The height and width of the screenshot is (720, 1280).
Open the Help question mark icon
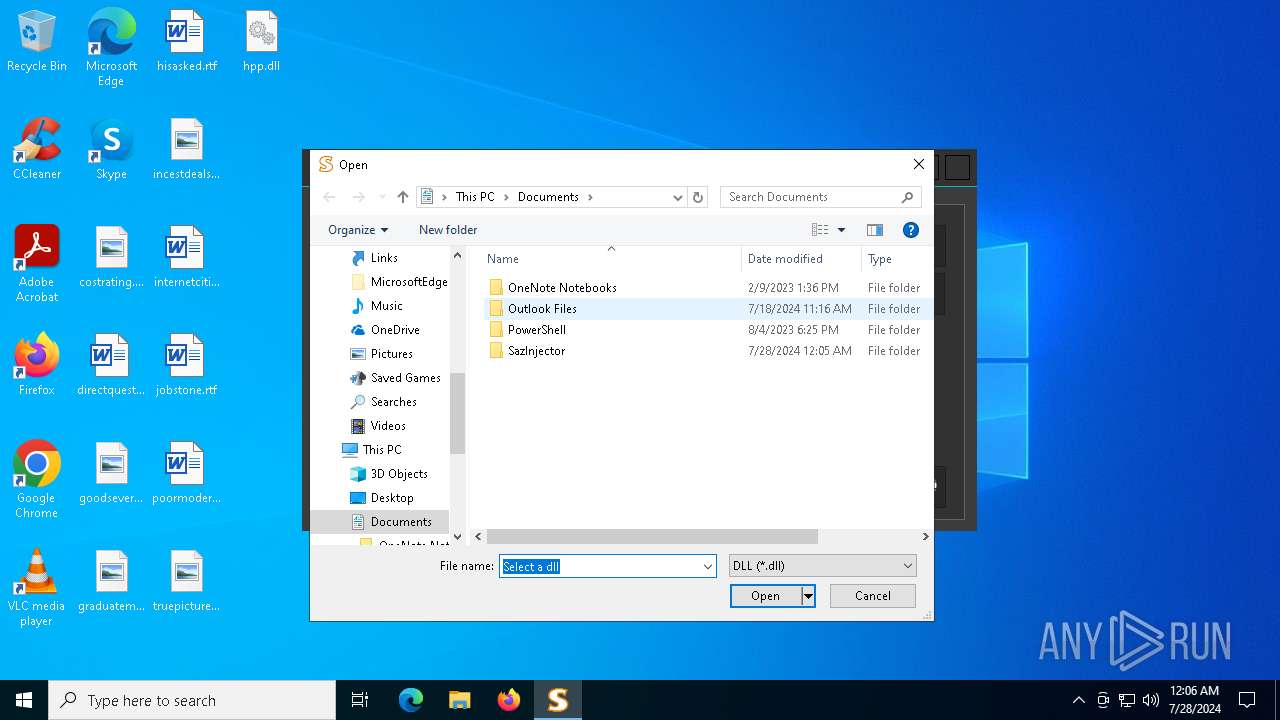tap(911, 230)
